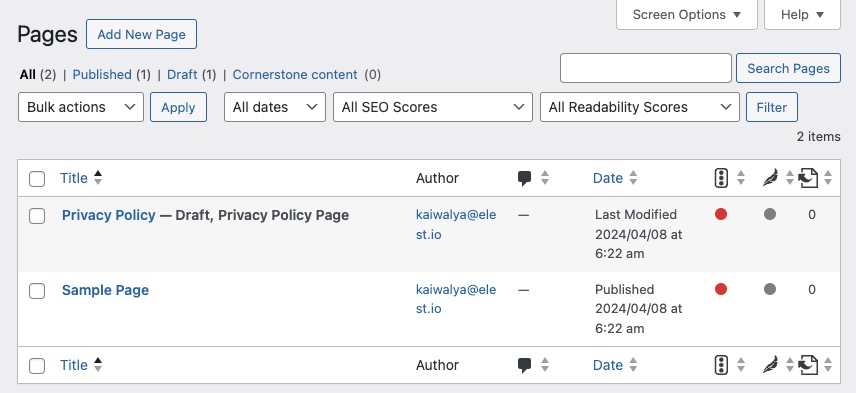The width and height of the screenshot is (856, 393).
Task: Click comments bubble icon in table footer
Action: 525,365
